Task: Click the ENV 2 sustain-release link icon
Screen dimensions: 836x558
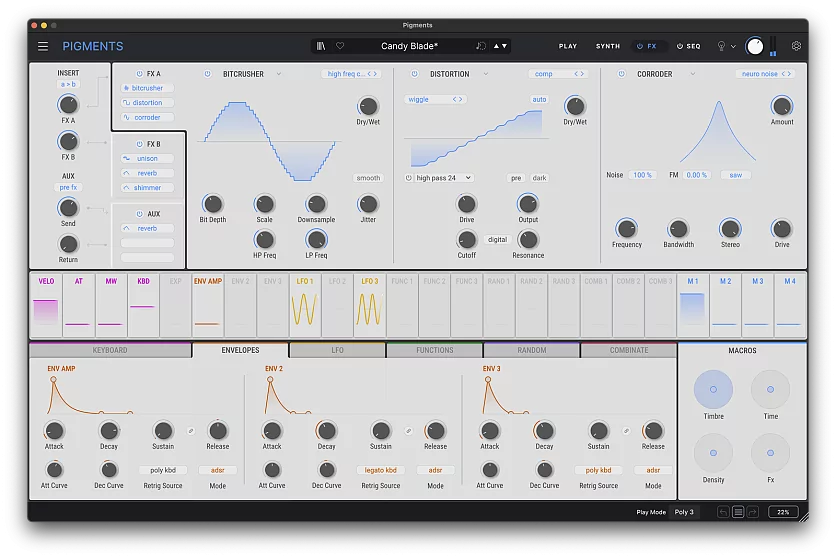Action: point(408,431)
